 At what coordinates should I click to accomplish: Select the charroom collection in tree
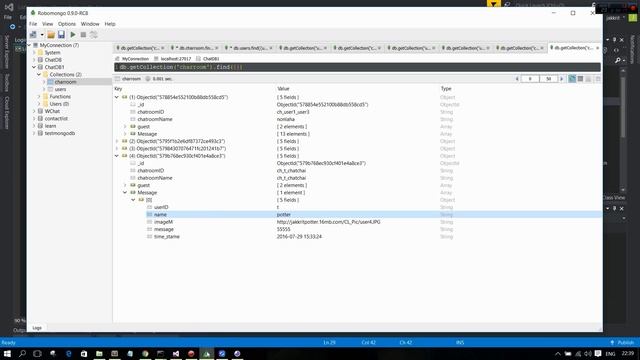[65, 82]
